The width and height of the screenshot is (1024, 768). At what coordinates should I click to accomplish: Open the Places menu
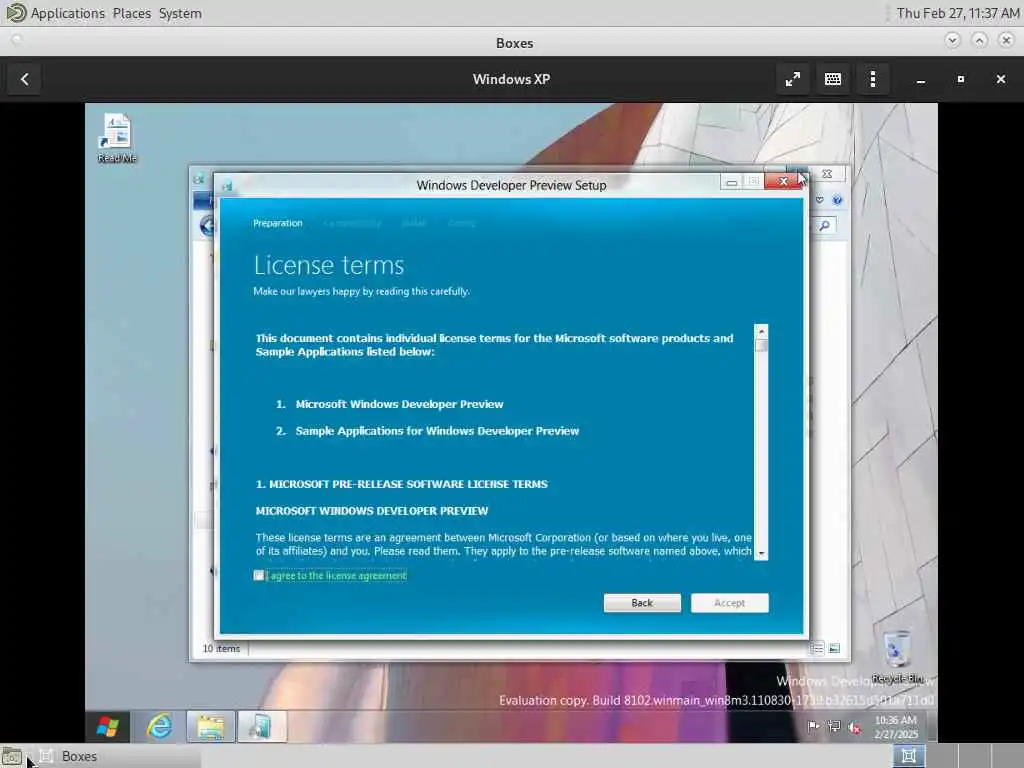click(131, 13)
